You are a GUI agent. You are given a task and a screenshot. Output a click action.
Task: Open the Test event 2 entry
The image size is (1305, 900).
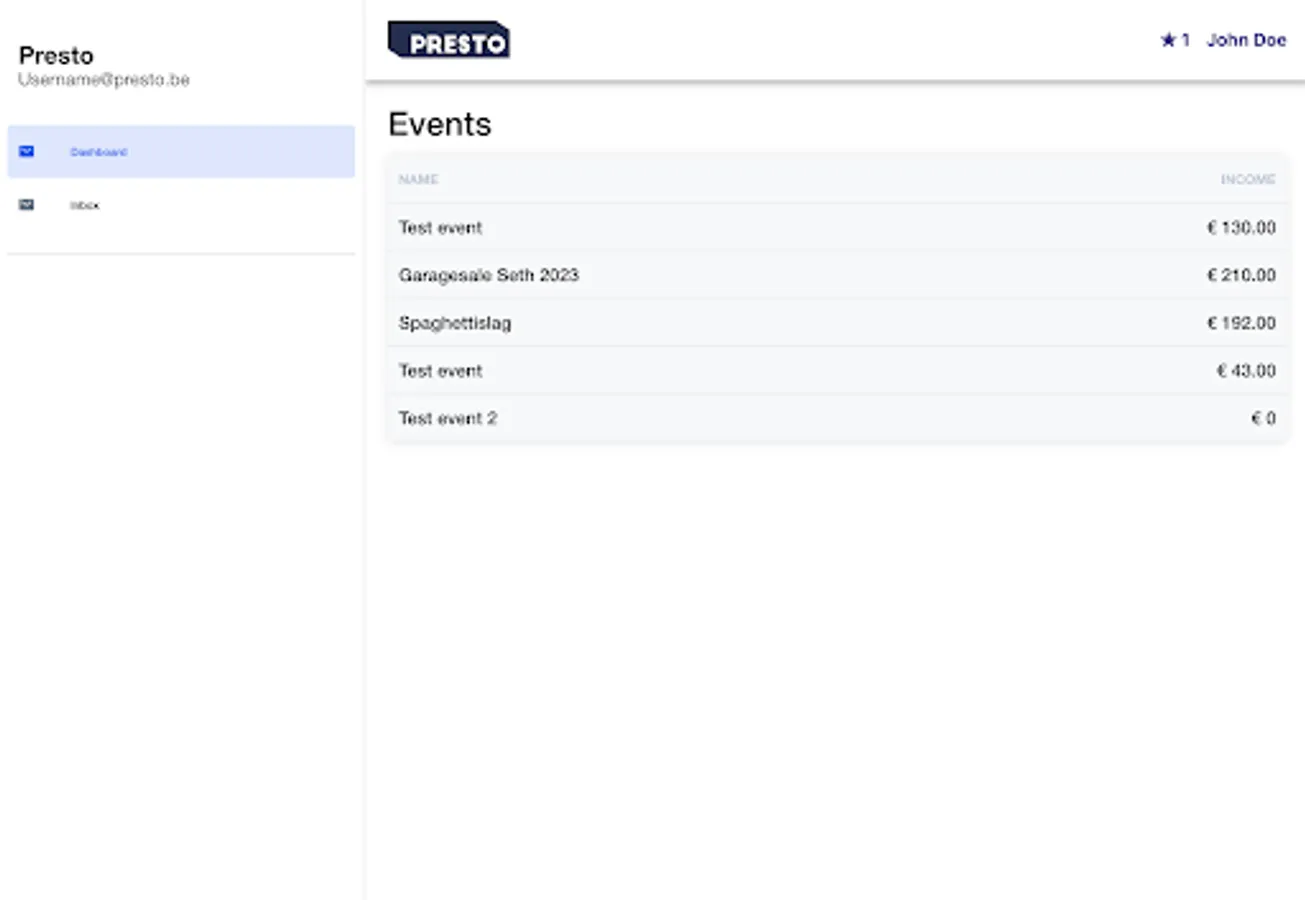coord(448,418)
